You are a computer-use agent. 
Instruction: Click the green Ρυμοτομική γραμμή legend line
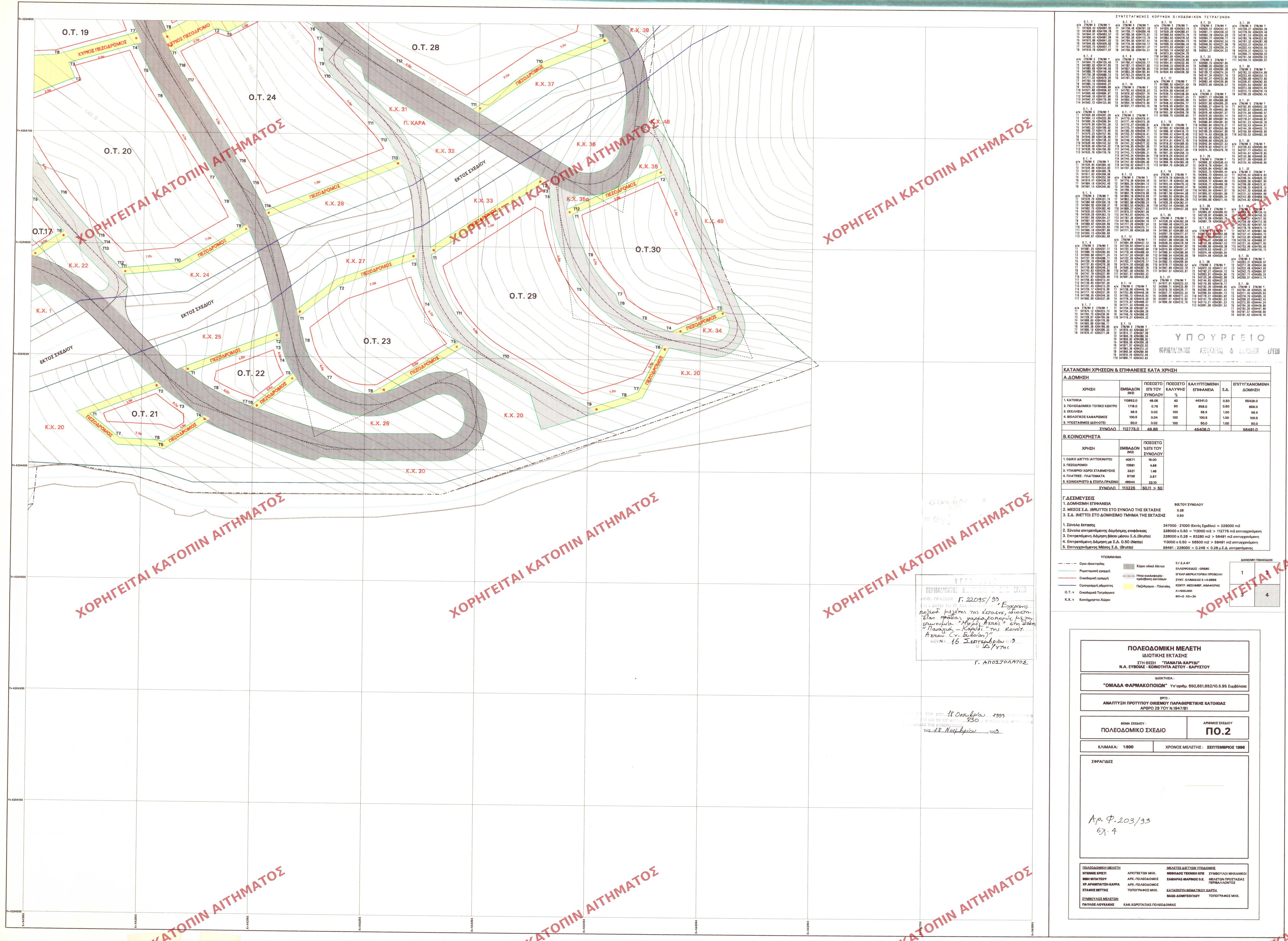coord(1068,571)
